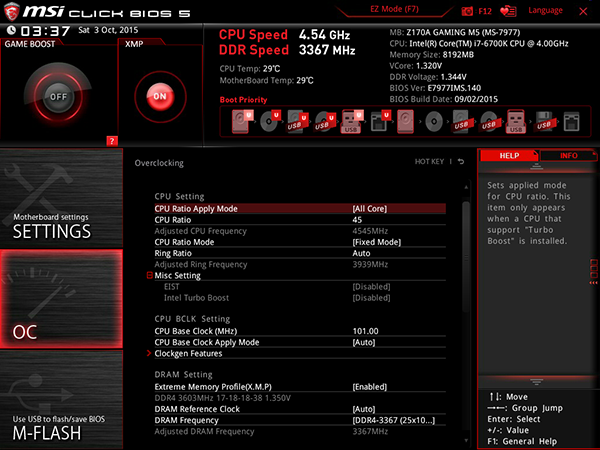Toggle Extreme Memory Profile (X.M.P) Enabled value
This screenshot has height=450, width=600.
[370, 387]
